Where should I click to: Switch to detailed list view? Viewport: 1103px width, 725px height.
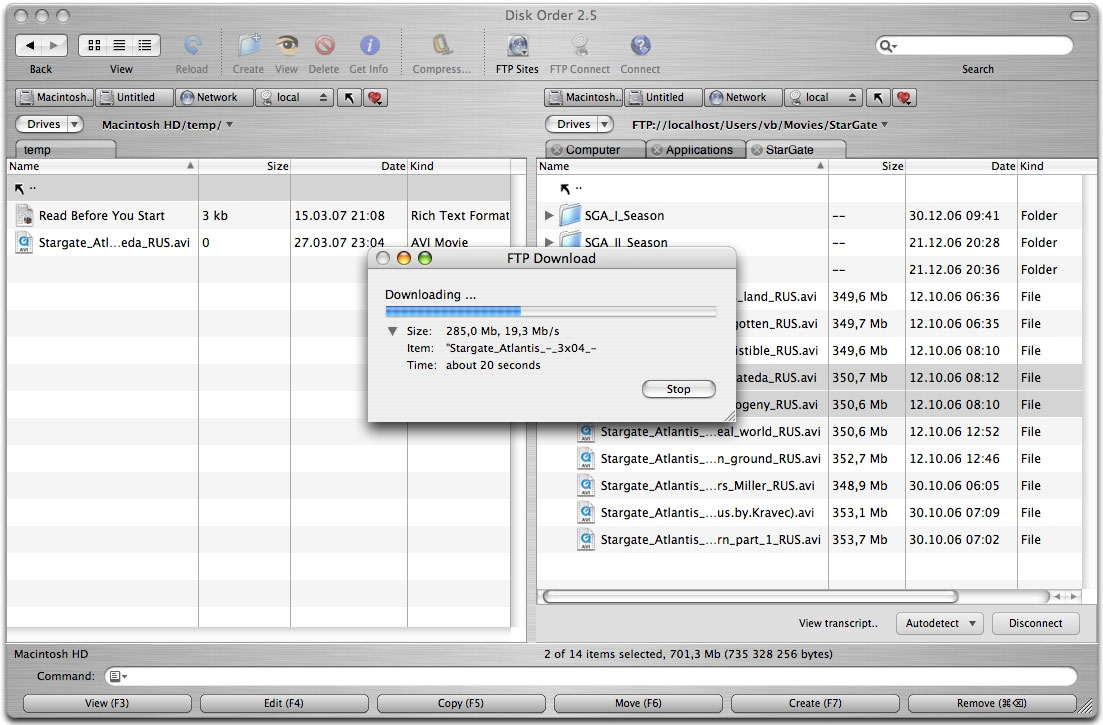click(146, 46)
